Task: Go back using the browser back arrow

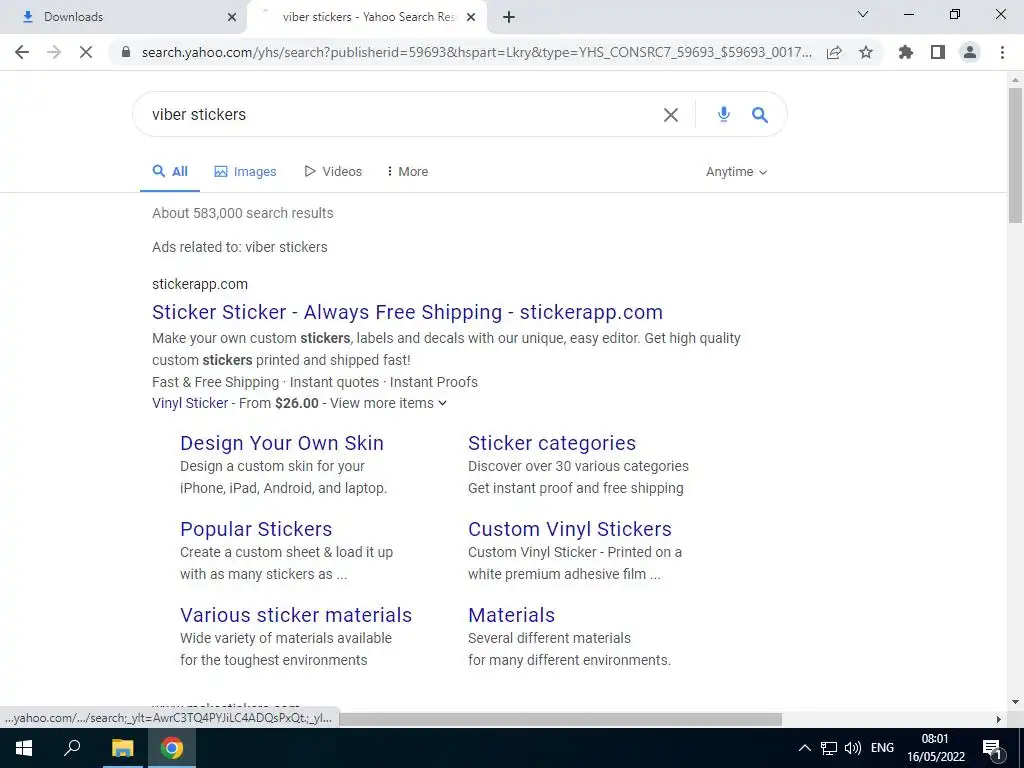Action: click(22, 52)
